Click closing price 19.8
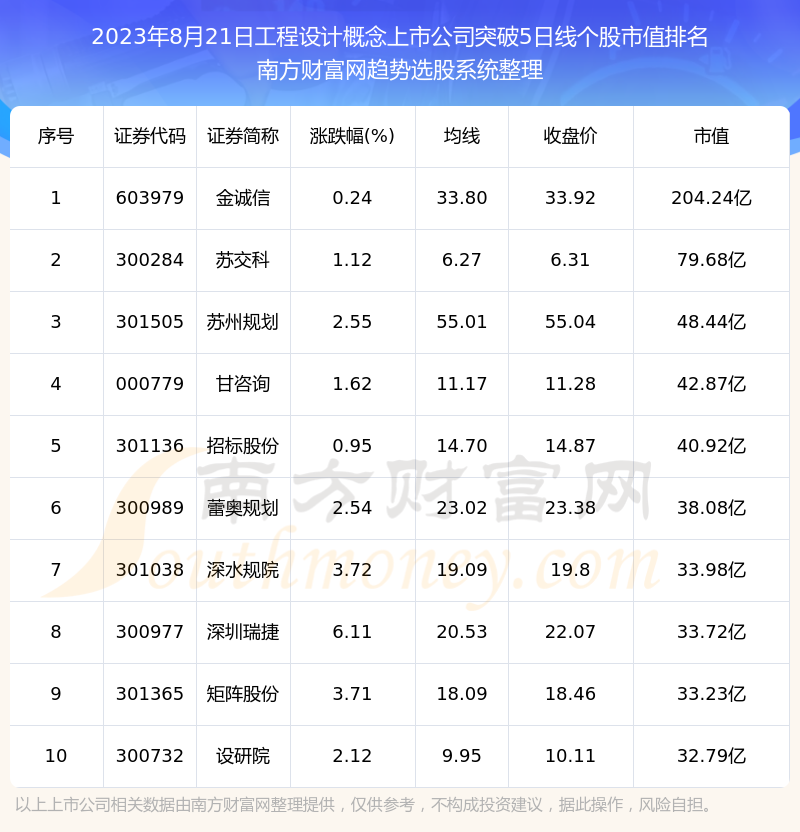Image resolution: width=800 pixels, height=832 pixels. (x=570, y=570)
